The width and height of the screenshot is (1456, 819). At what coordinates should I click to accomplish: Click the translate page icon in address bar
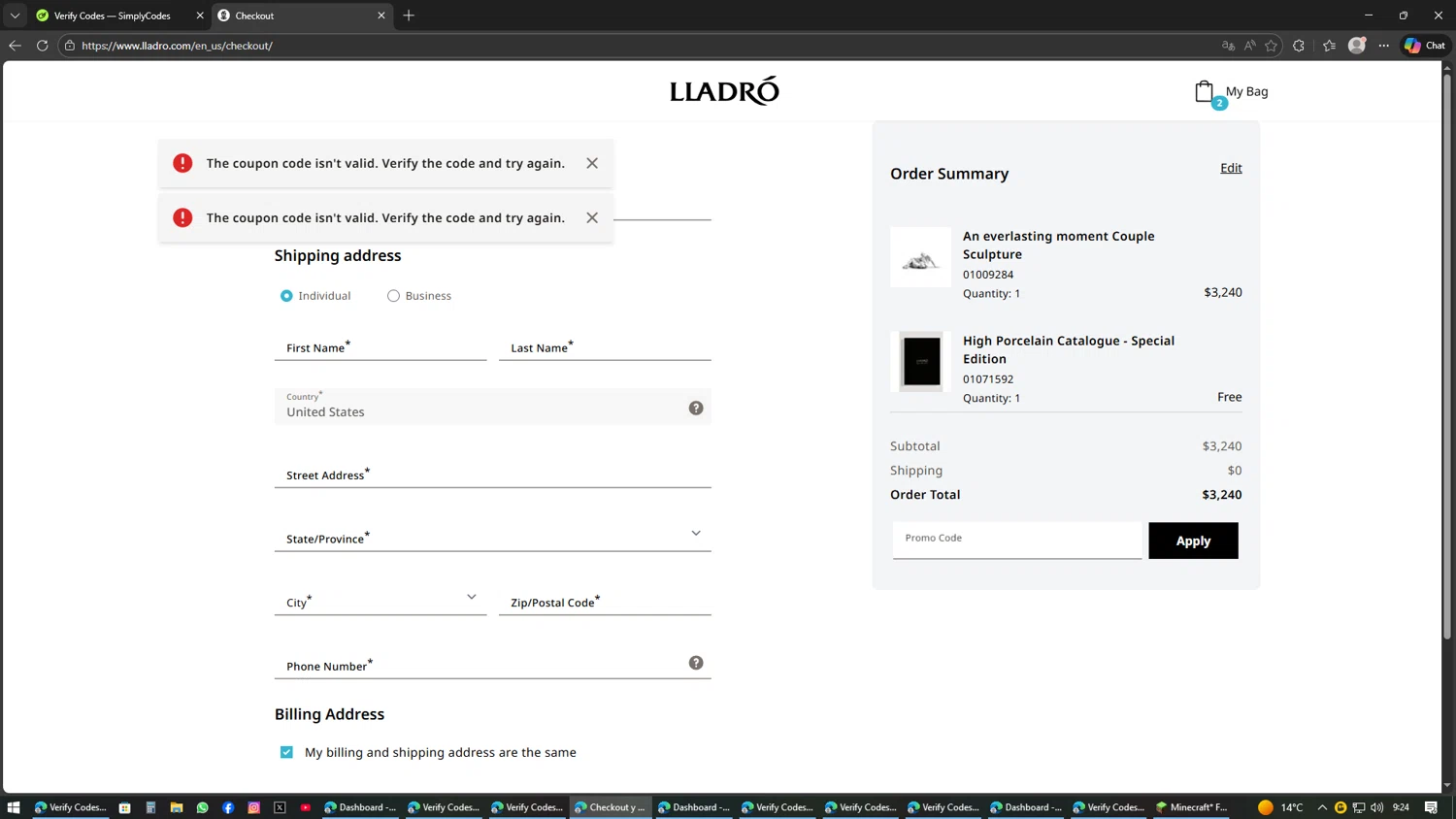point(1228,46)
